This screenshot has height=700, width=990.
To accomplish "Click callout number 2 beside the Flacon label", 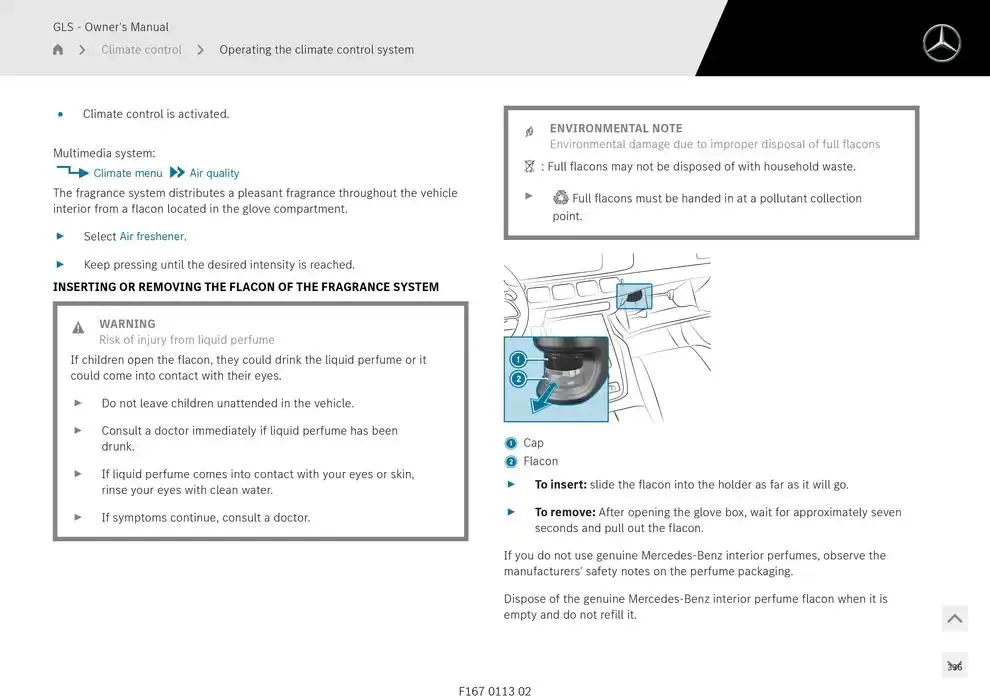I will coord(511,462).
